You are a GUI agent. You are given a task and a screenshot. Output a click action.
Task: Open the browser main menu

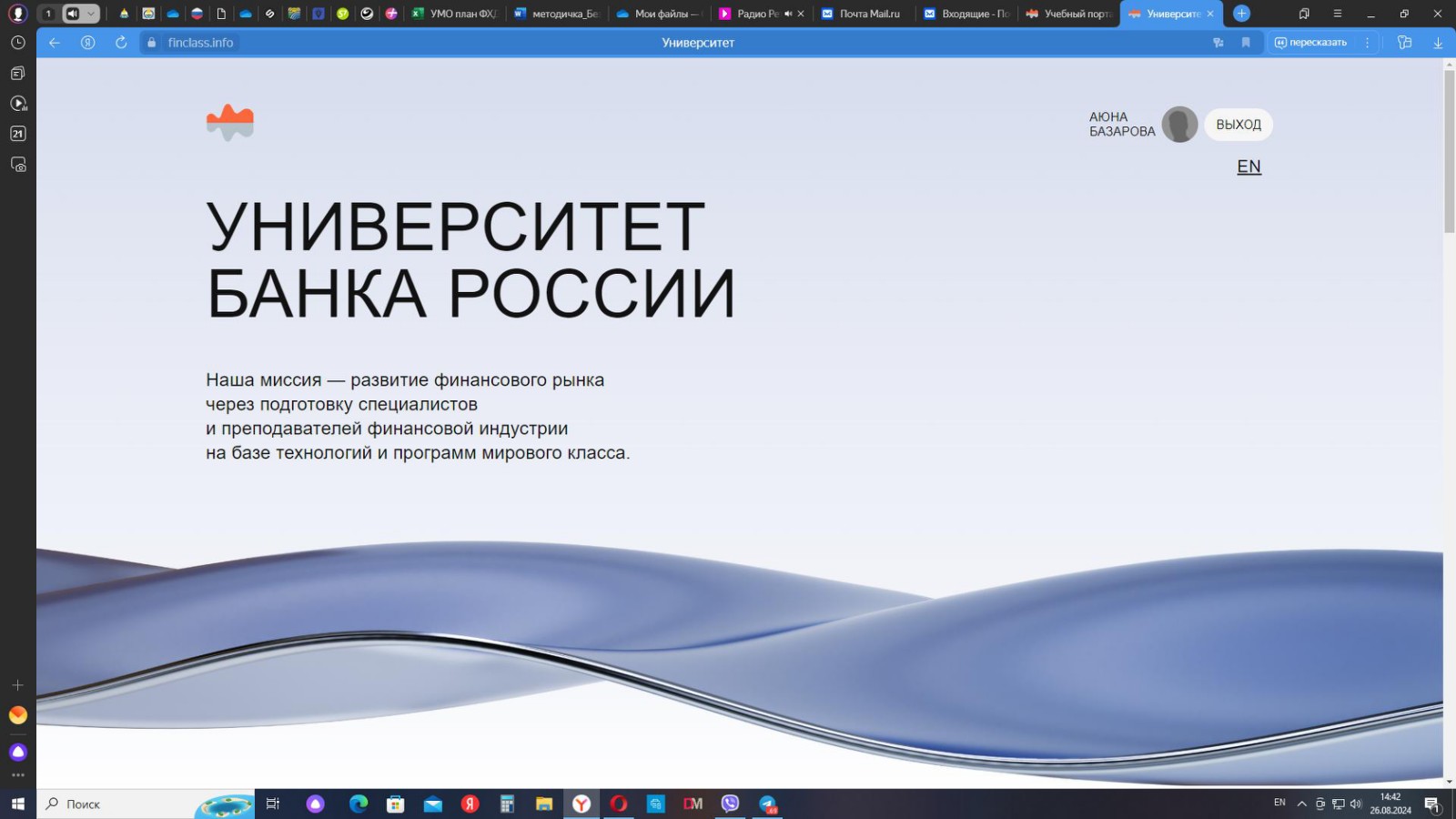tap(1337, 14)
